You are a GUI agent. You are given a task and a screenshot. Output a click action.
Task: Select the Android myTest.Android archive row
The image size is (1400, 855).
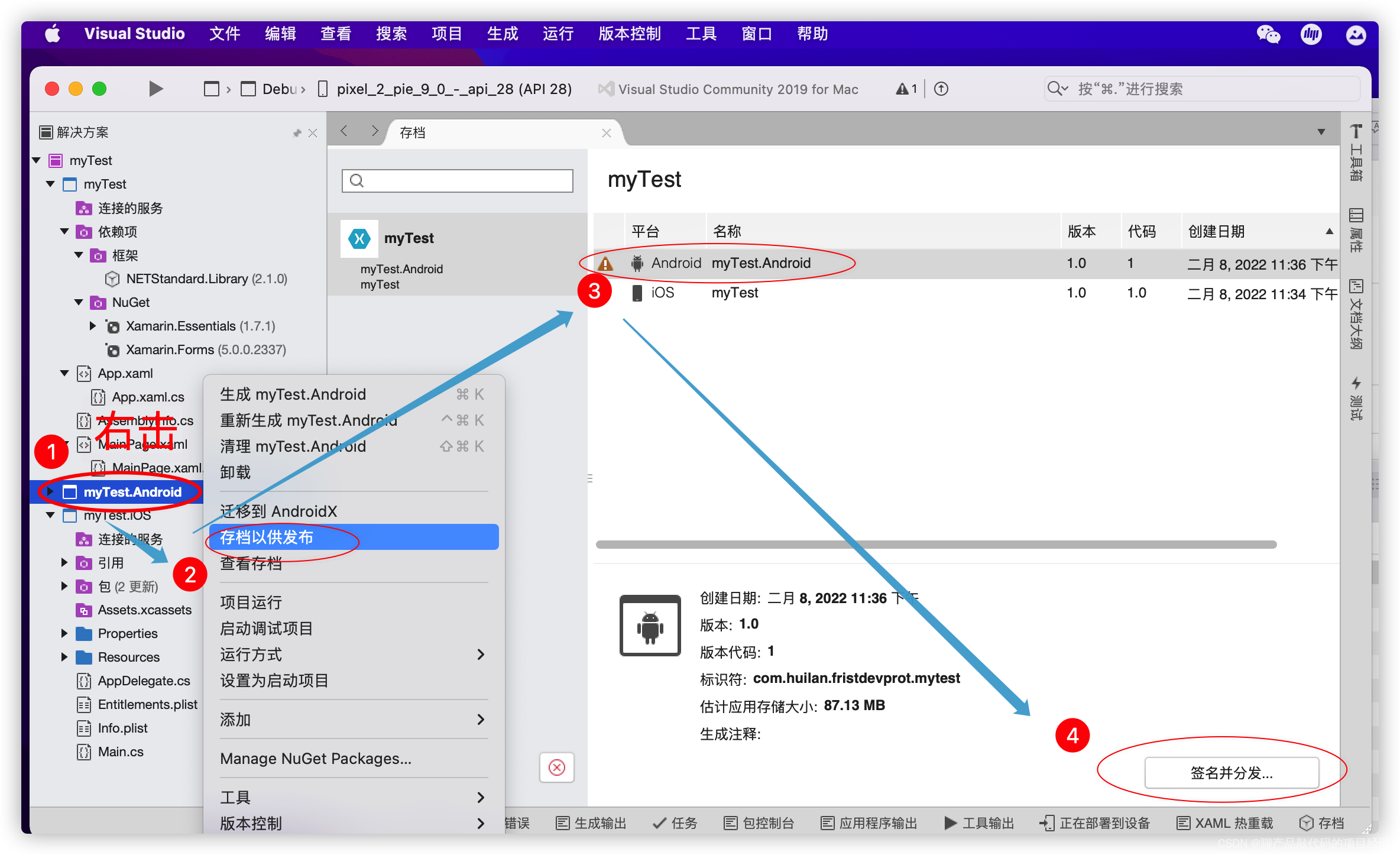pos(966,264)
